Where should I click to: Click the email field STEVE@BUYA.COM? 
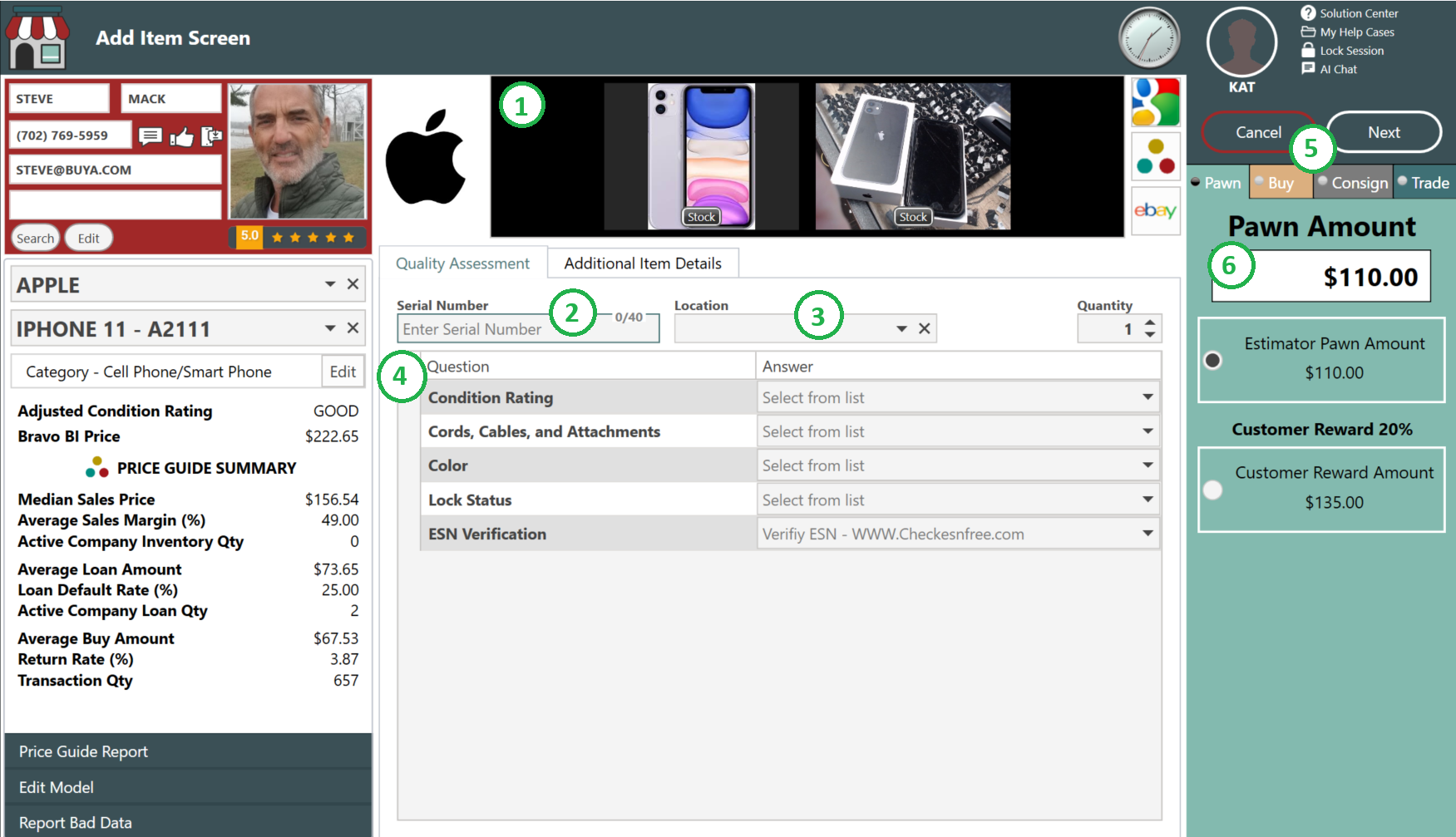pos(116,170)
